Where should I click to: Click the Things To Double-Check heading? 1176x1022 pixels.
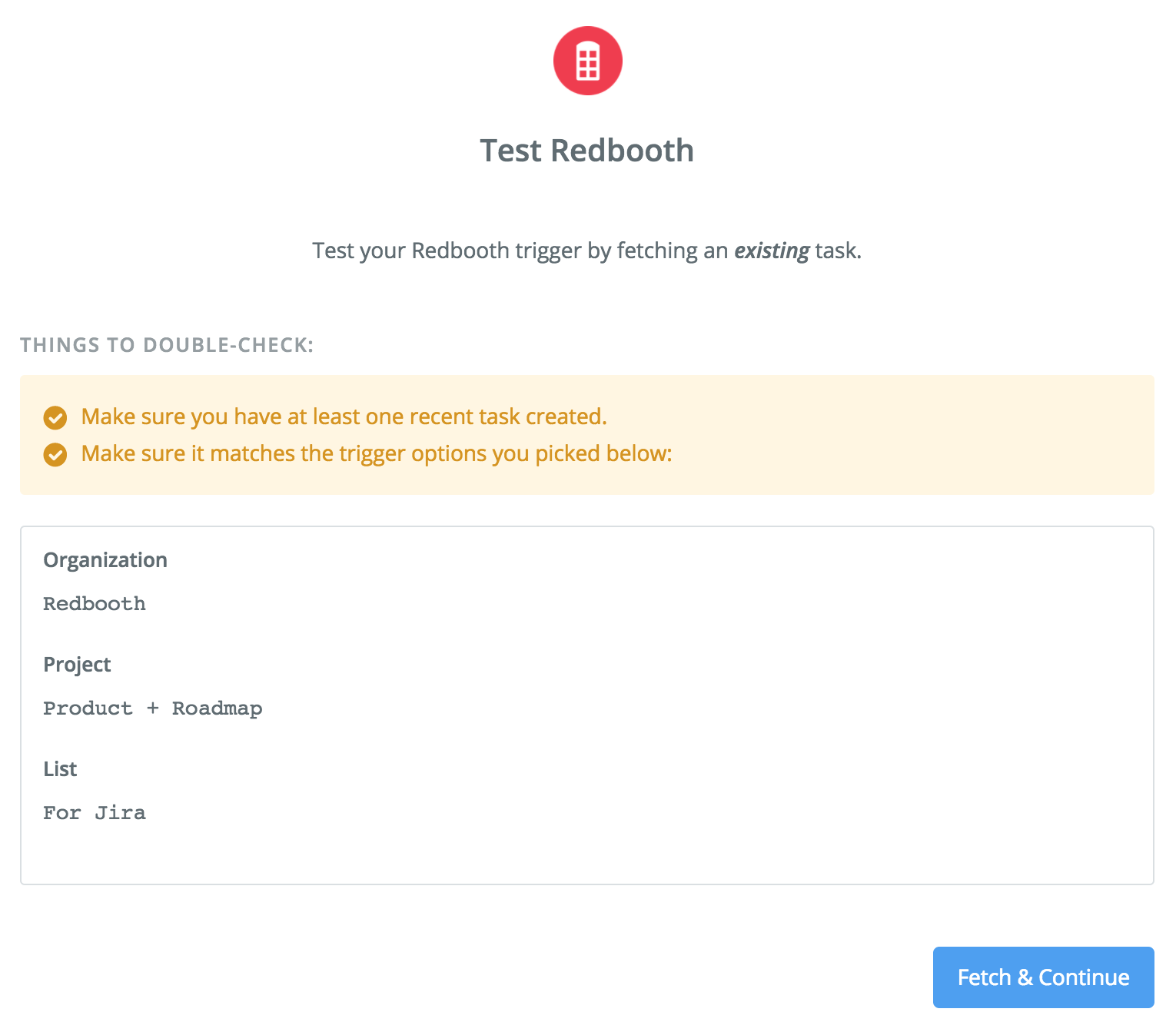pos(167,345)
